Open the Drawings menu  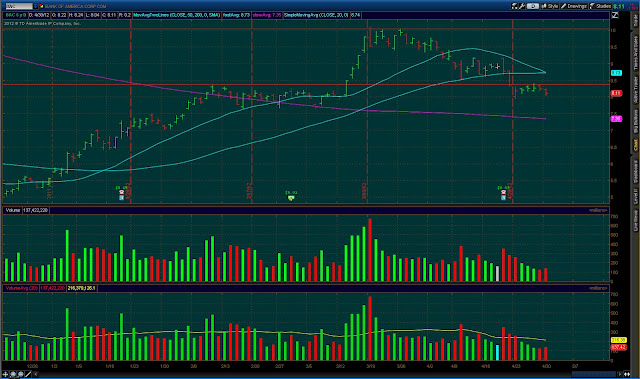(574, 6)
